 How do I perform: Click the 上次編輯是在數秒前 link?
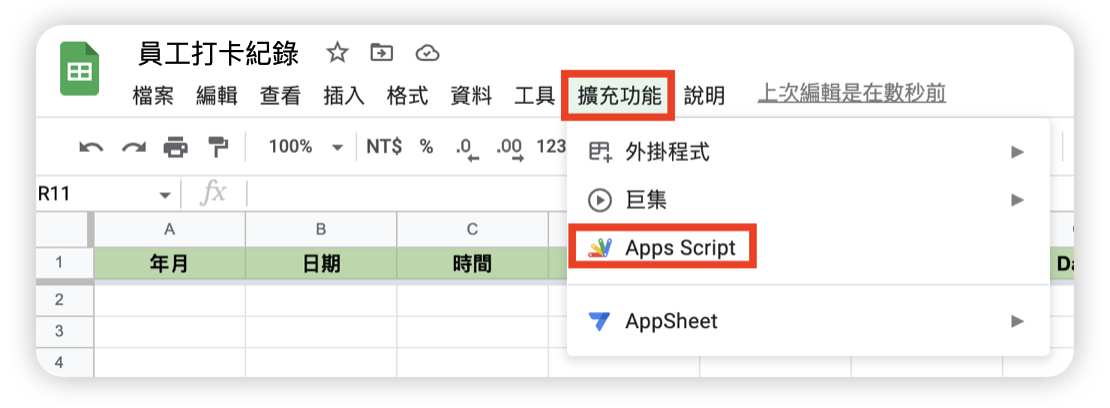[x=852, y=94]
